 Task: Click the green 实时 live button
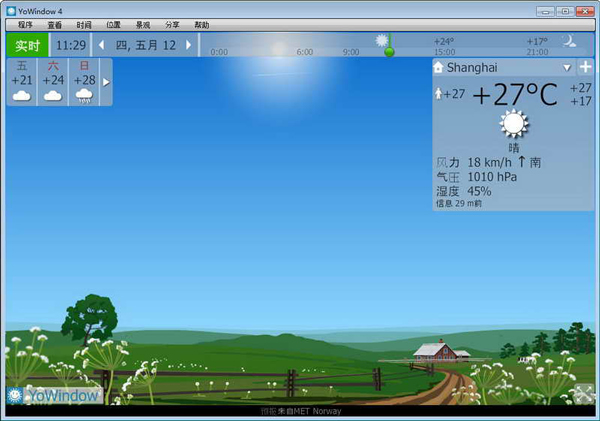coord(28,45)
